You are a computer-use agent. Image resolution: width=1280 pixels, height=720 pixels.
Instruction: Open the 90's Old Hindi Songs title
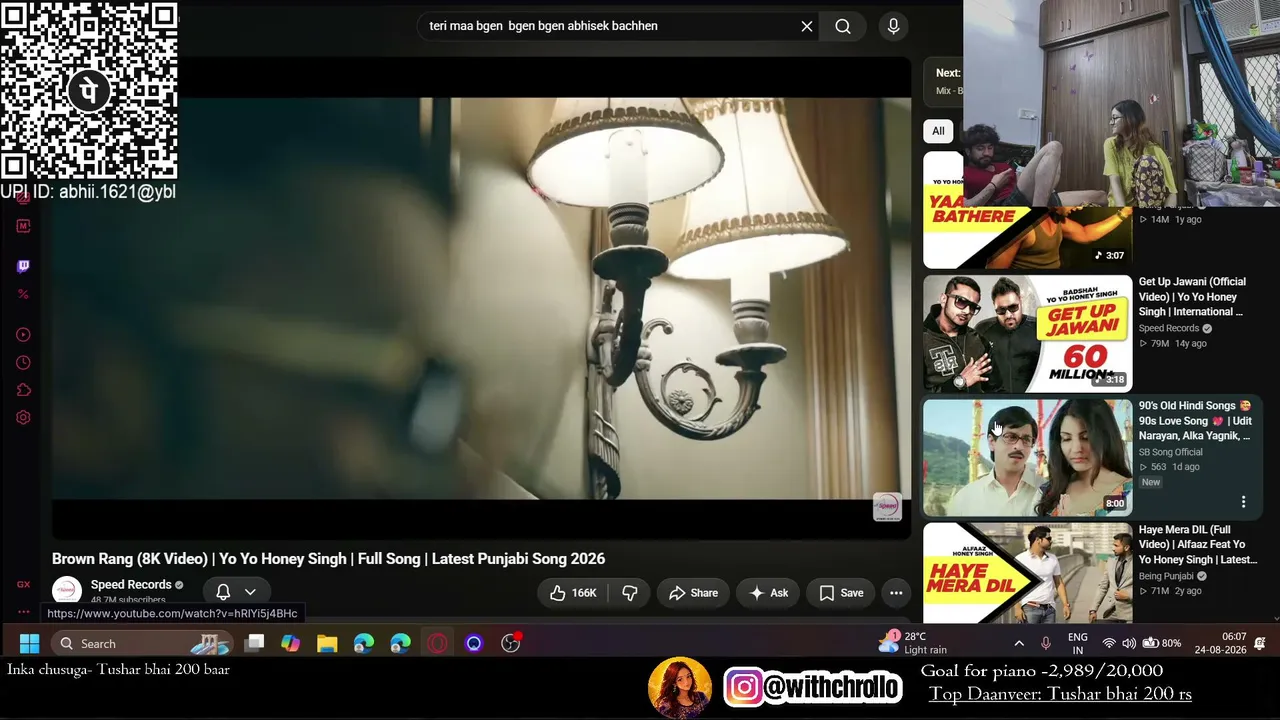coord(1195,421)
